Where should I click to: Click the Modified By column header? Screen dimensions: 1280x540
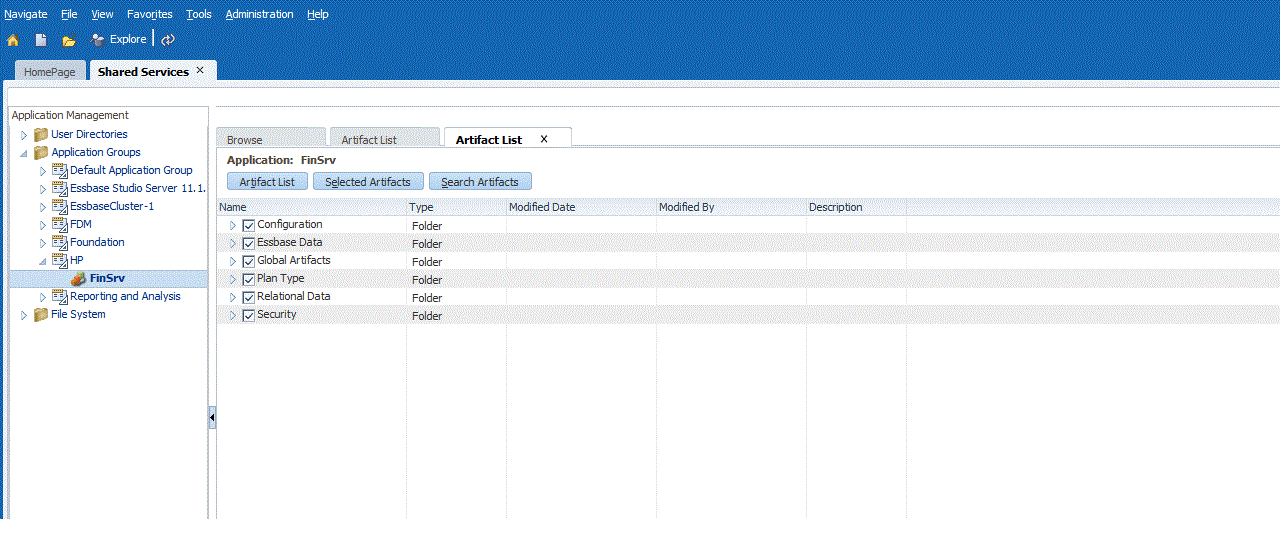(x=732, y=207)
